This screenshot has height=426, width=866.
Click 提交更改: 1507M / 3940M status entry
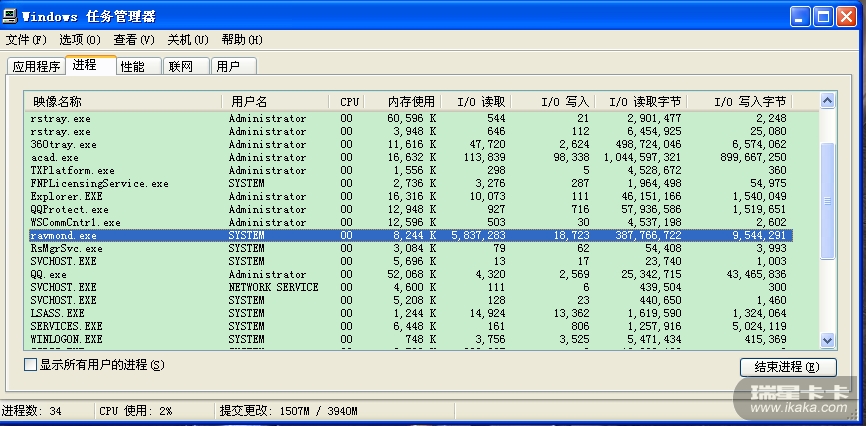[x=288, y=411]
